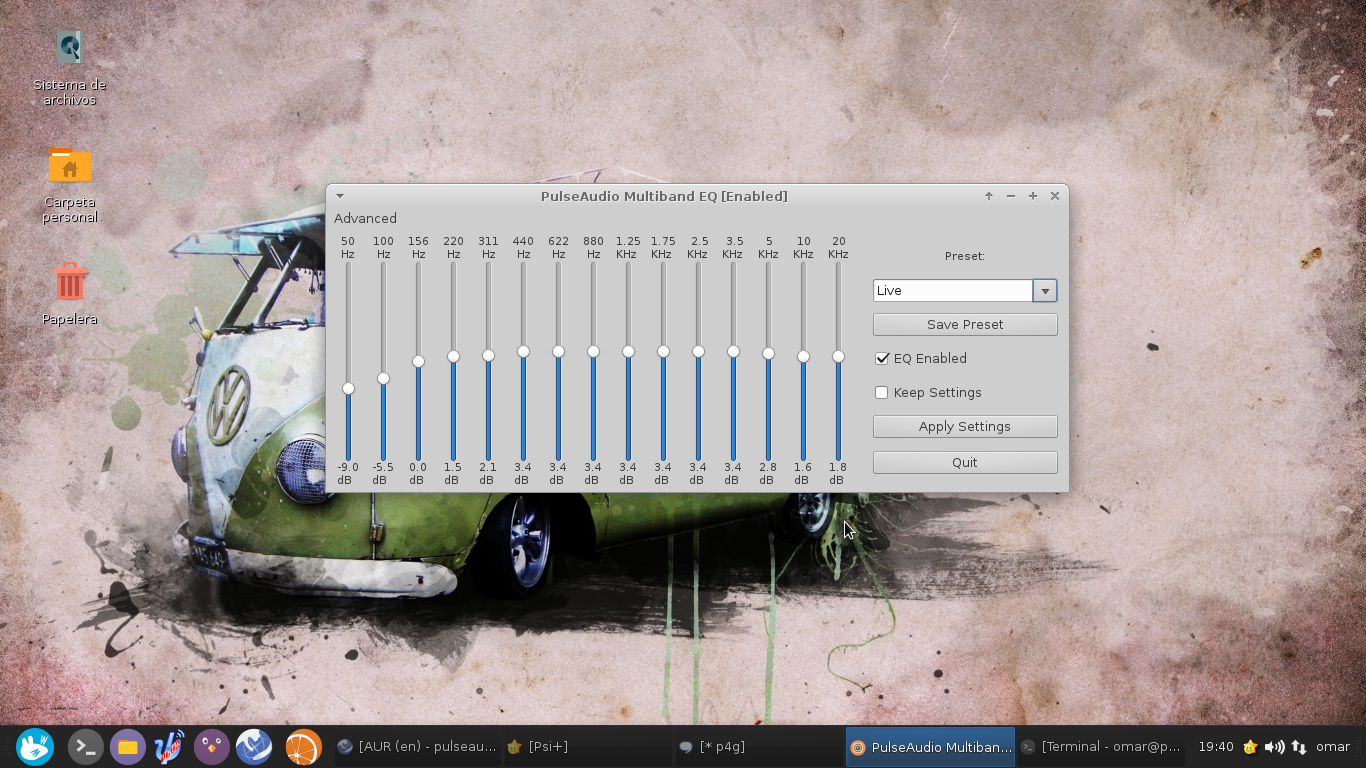
Task: Click the Preset: label text
Action: 965,256
